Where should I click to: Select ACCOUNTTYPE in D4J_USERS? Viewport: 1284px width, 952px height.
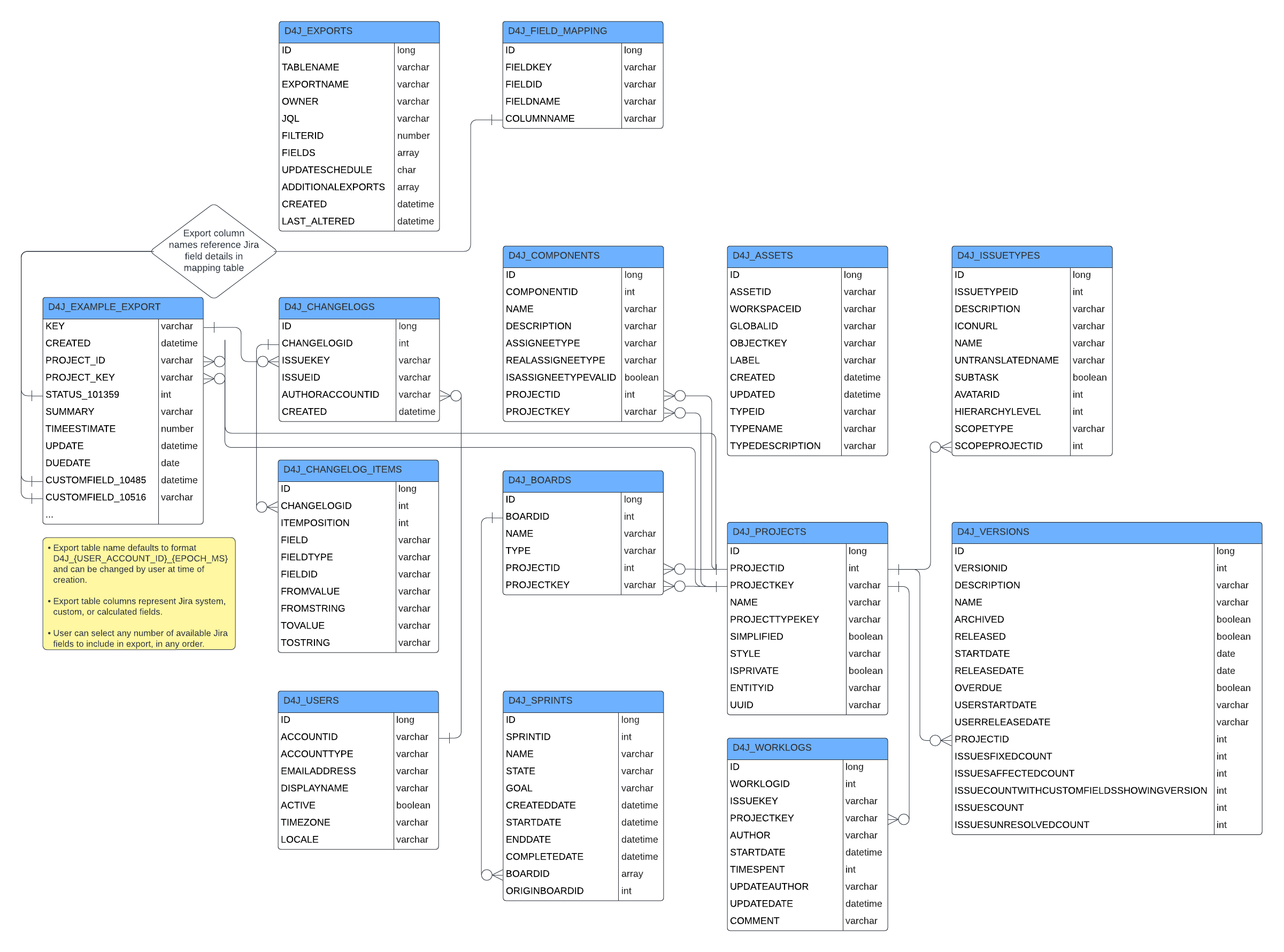358,754
